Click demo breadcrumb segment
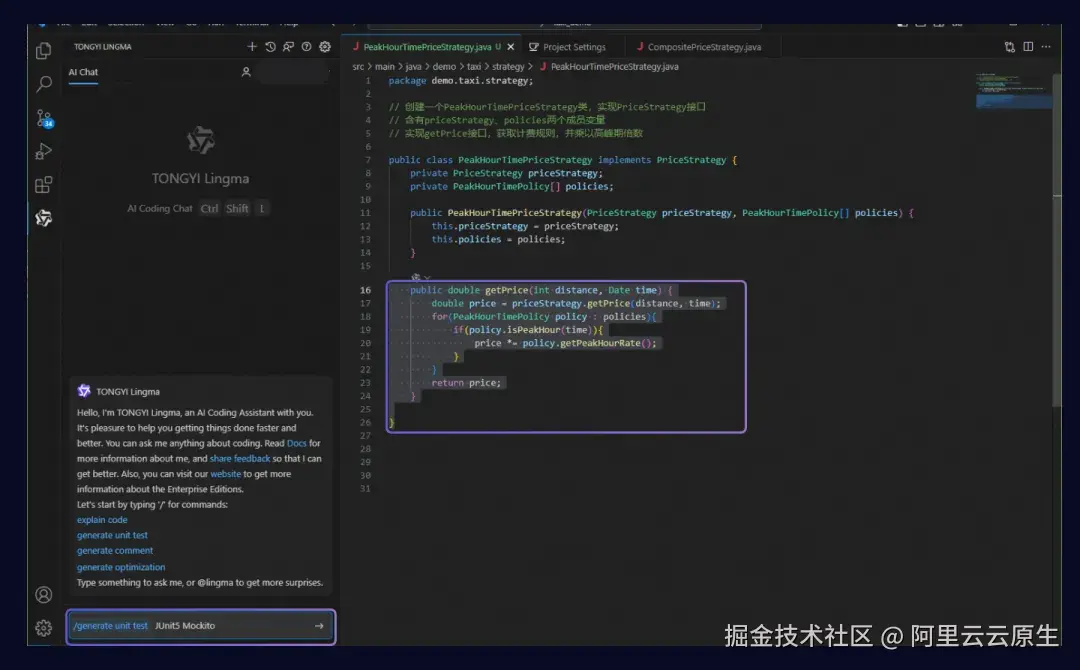Image resolution: width=1080 pixels, height=670 pixels. tap(444, 67)
